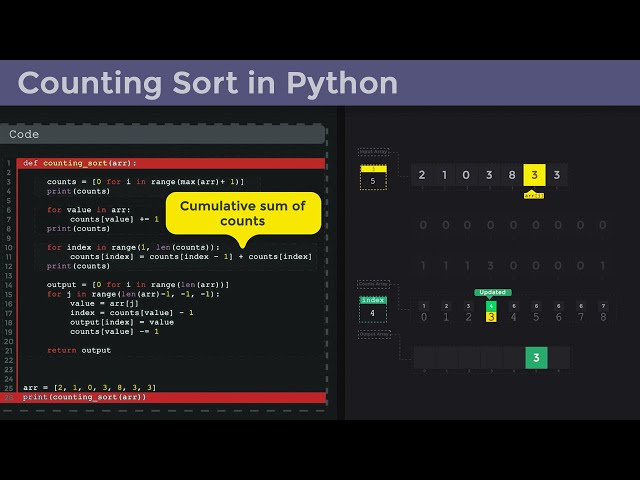Click the "1" cell in the input array
This screenshot has height=480, width=640.
444,175
